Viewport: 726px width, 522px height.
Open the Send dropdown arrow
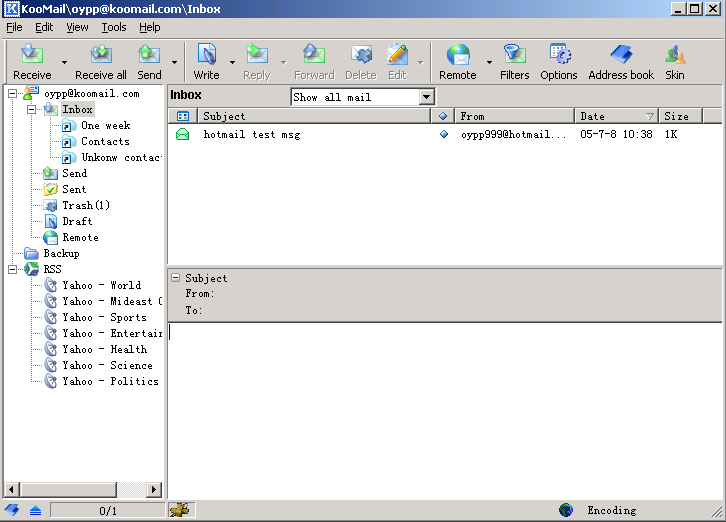pyautogui.click(x=174, y=62)
